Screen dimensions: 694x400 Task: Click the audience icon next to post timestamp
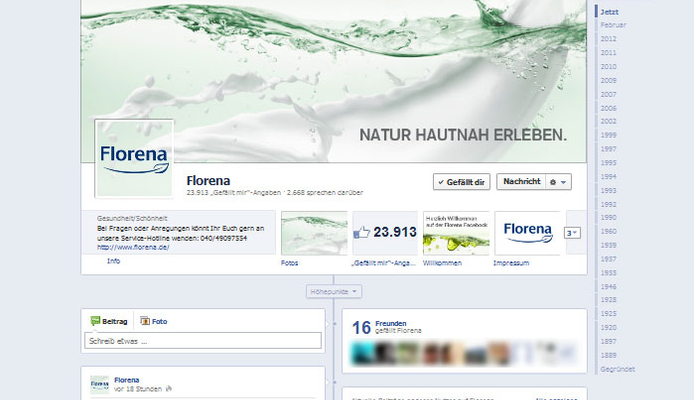click(x=168, y=389)
